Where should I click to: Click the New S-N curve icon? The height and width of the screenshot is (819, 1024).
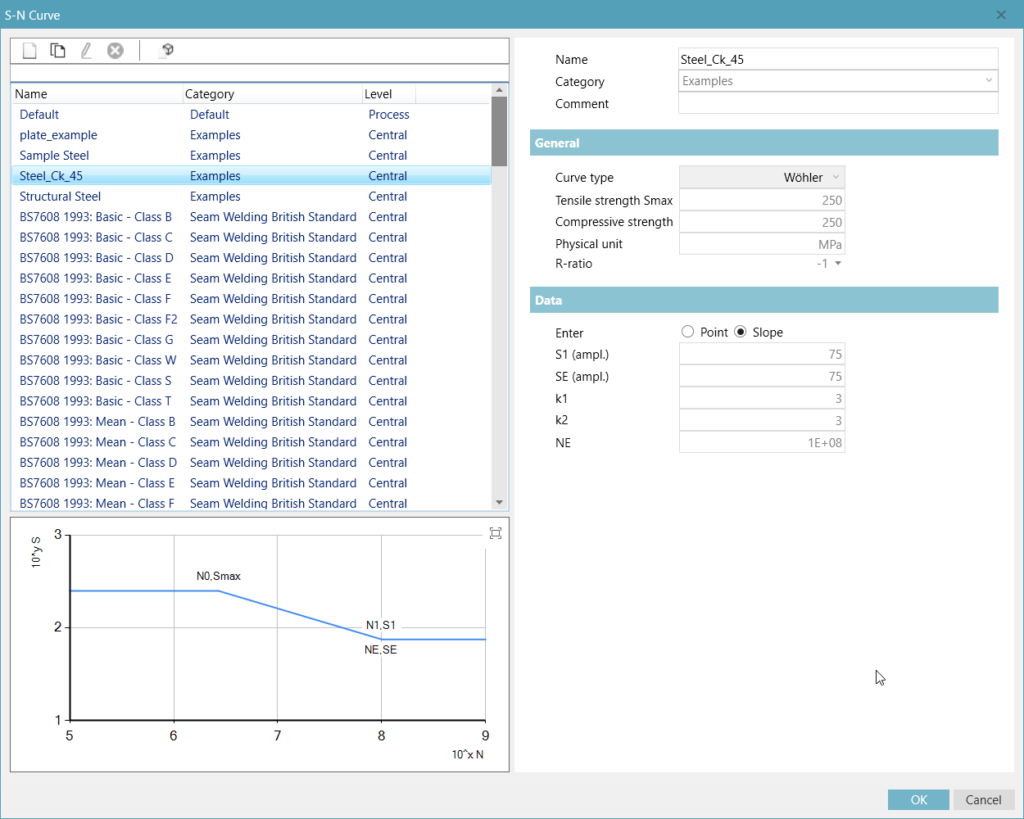coord(30,51)
